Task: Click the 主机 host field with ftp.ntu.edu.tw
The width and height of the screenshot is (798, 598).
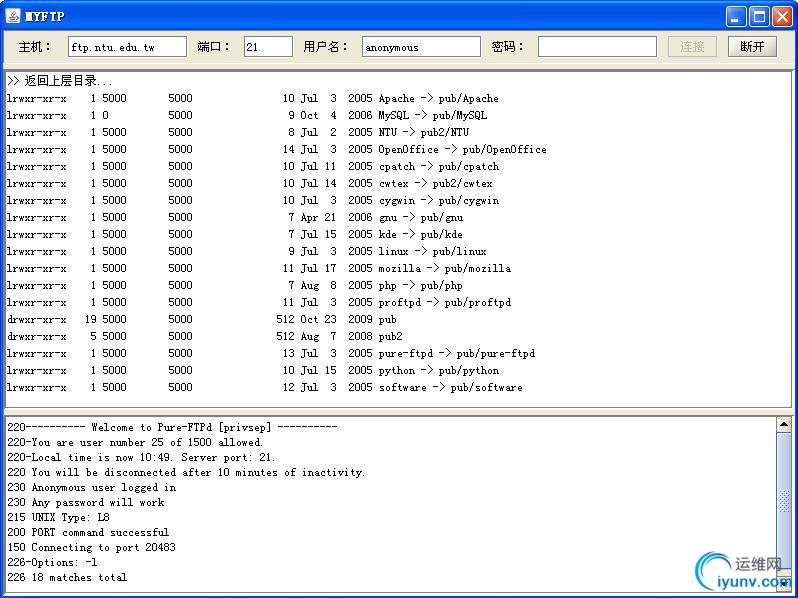Action: (x=127, y=47)
